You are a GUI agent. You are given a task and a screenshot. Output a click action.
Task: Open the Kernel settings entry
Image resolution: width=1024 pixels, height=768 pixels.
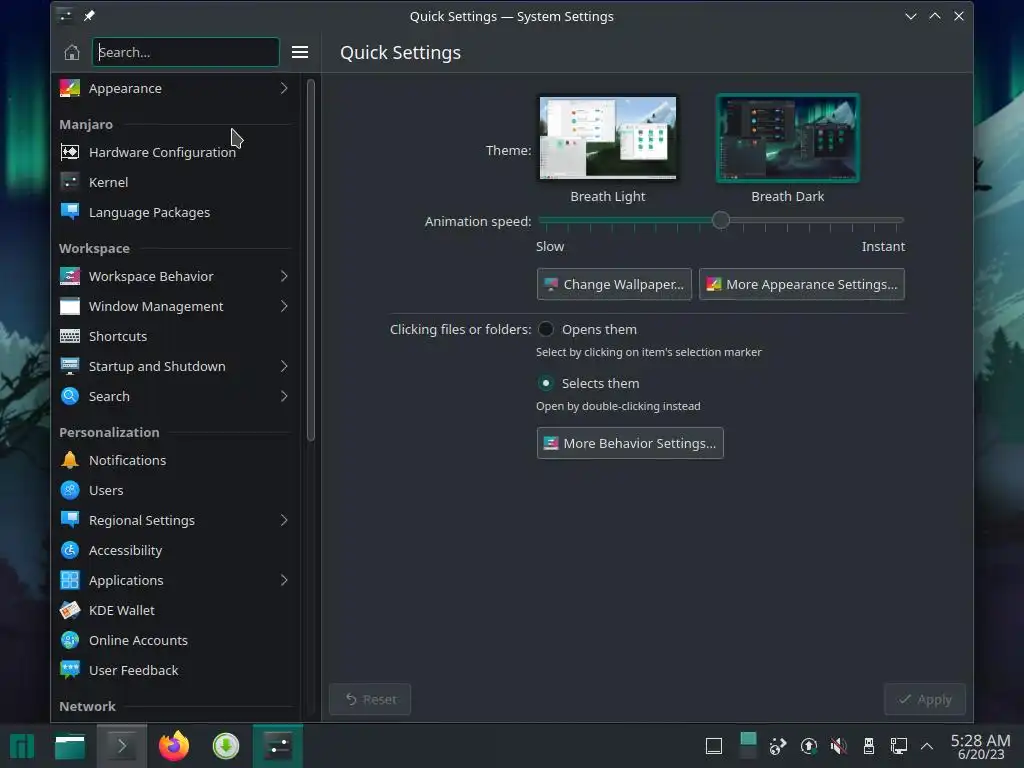coord(175,182)
